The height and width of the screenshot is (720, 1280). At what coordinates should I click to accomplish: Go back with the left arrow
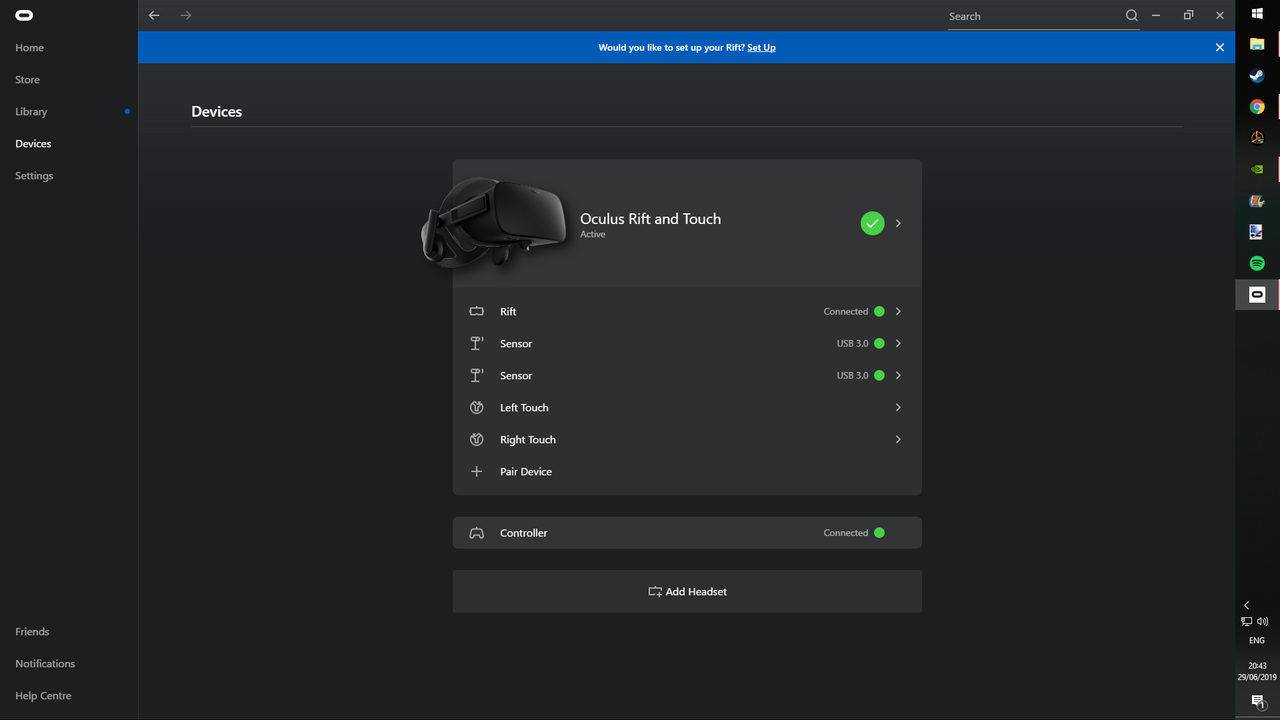click(154, 15)
